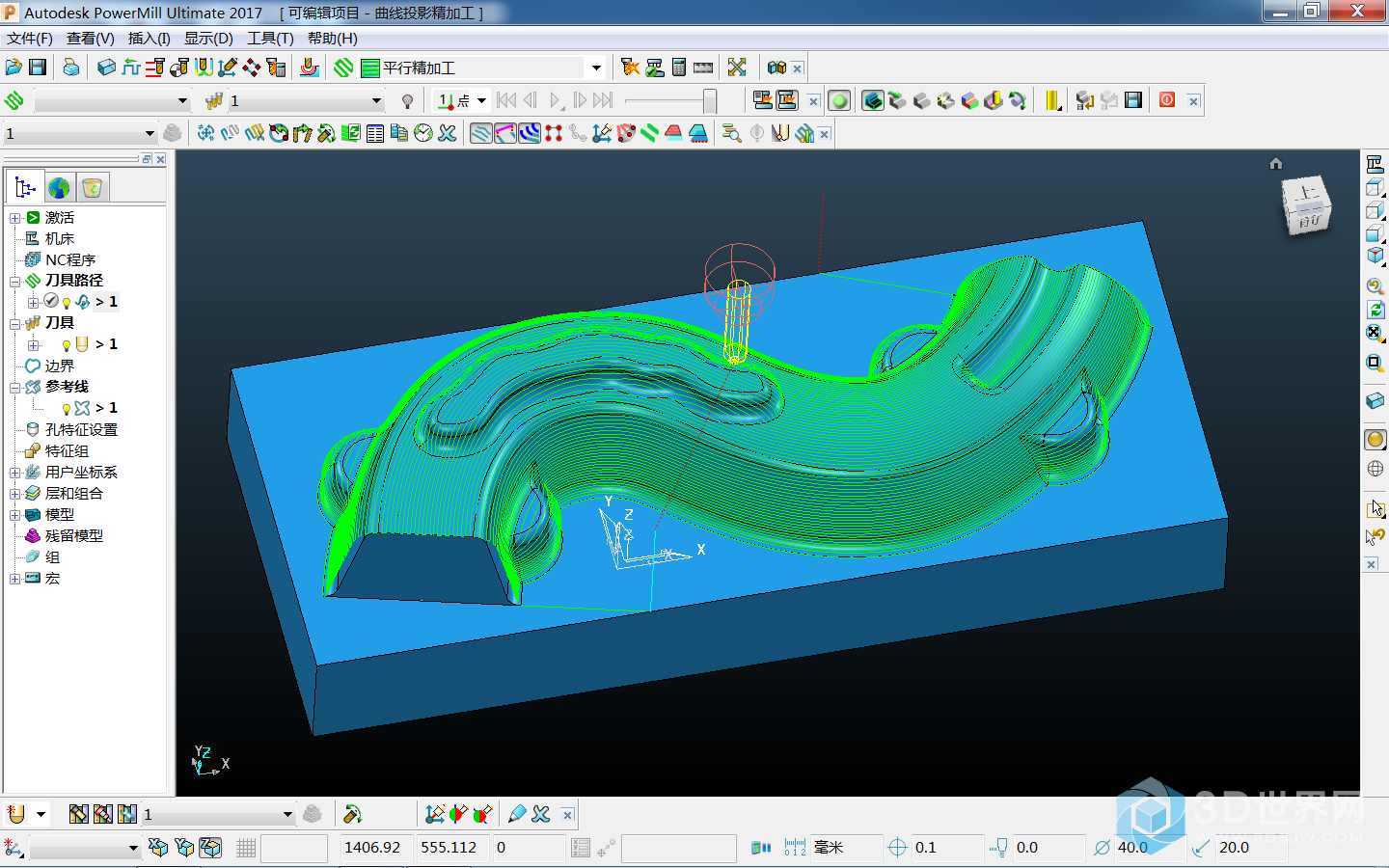This screenshot has width=1389, height=868.
Task: Click the yellow crossed-arrows resize icon
Action: [x=737, y=68]
